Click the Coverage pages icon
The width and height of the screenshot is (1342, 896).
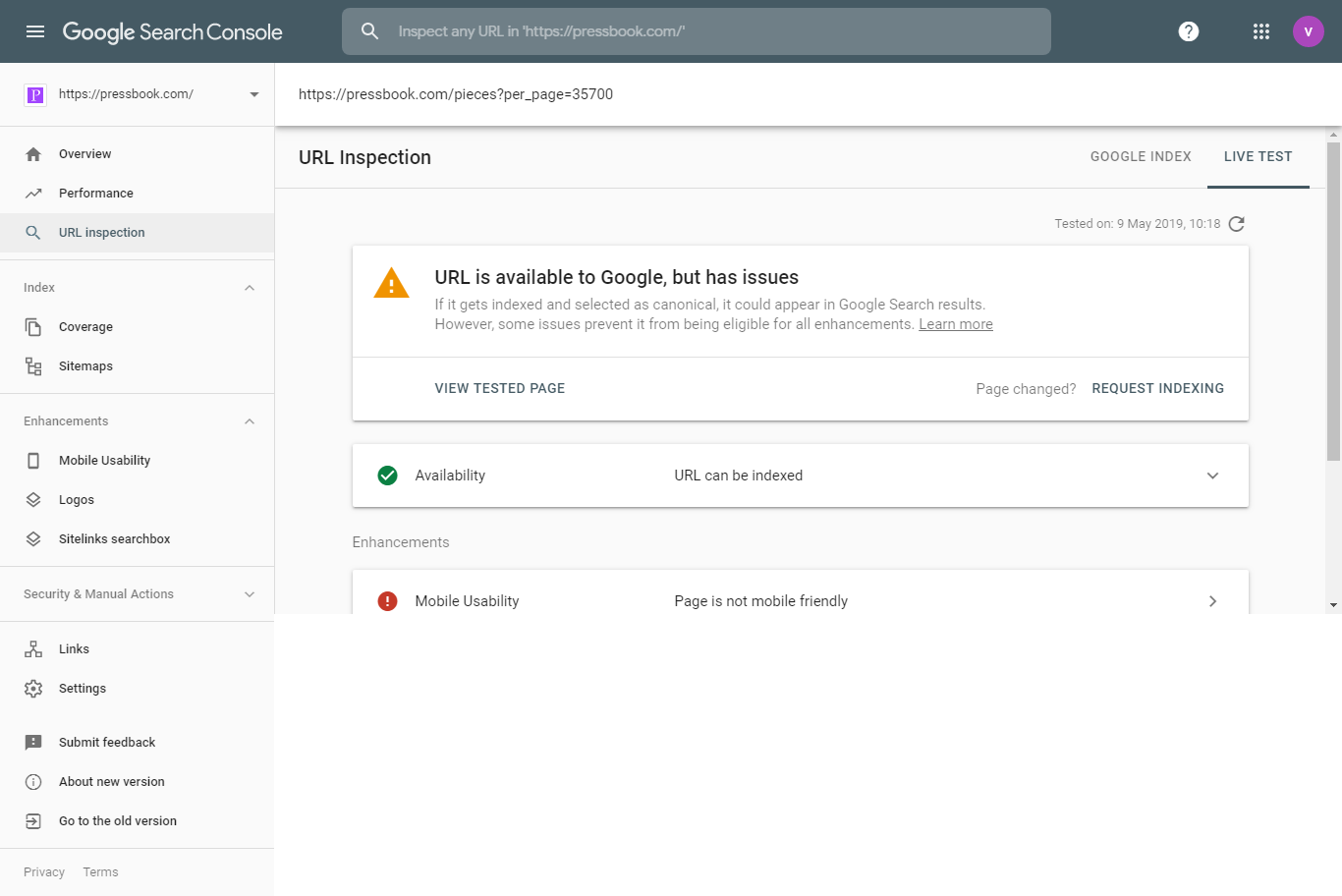click(x=33, y=327)
